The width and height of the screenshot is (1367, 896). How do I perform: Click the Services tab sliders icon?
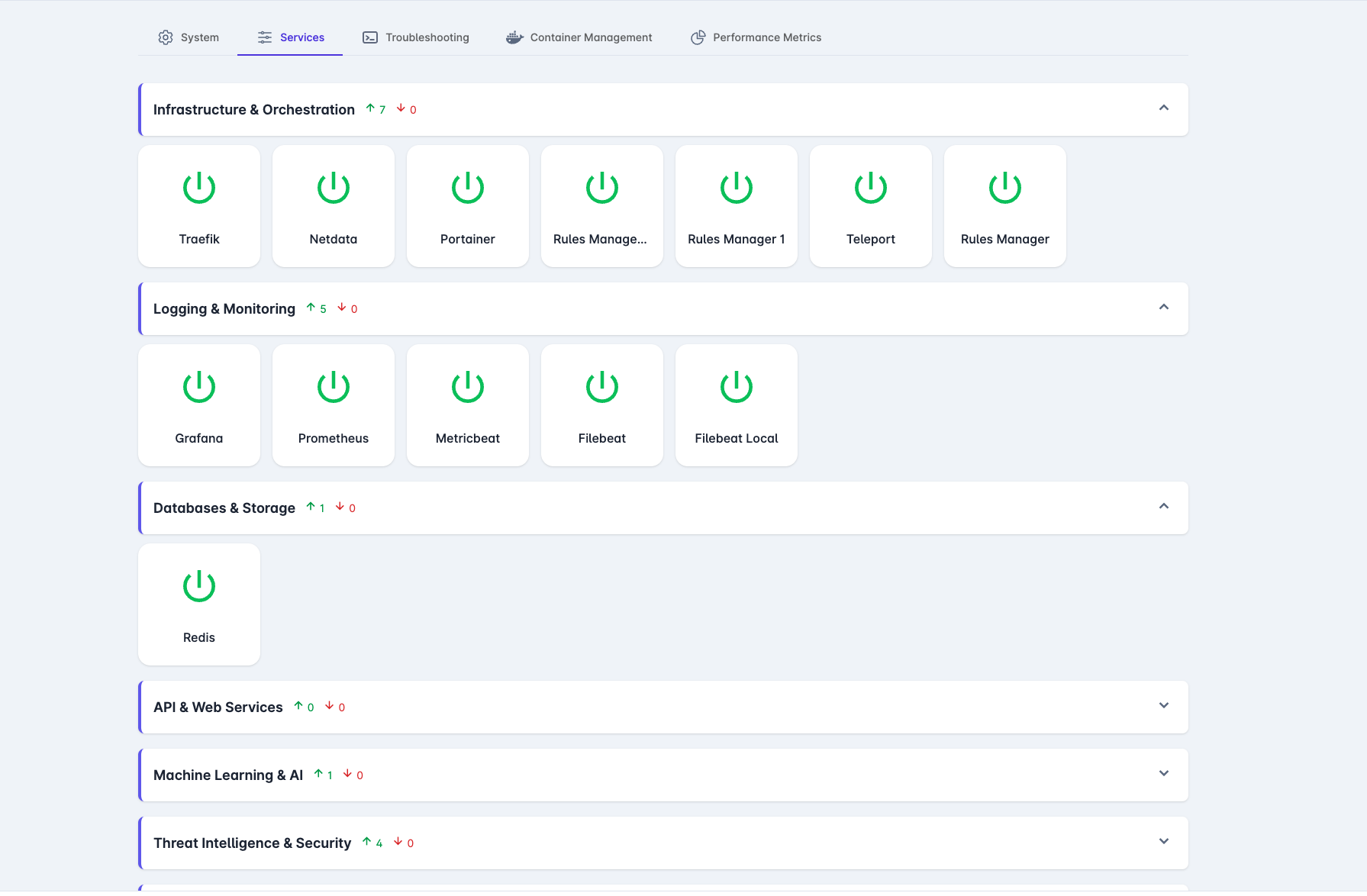point(265,37)
